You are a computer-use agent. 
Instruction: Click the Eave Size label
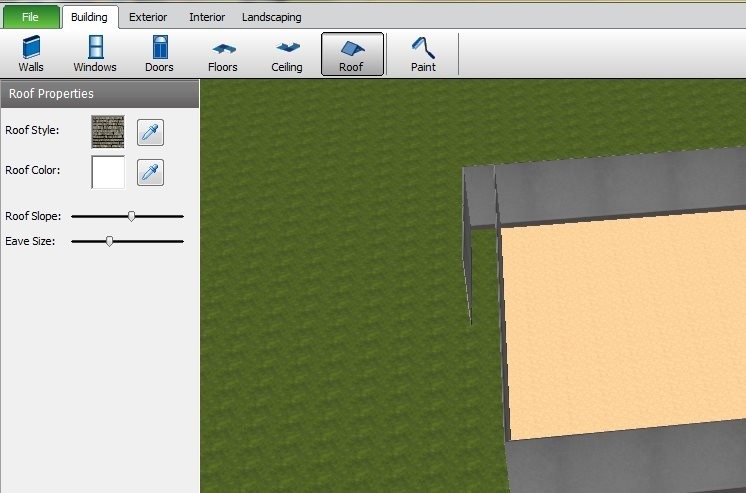pyautogui.click(x=30, y=241)
